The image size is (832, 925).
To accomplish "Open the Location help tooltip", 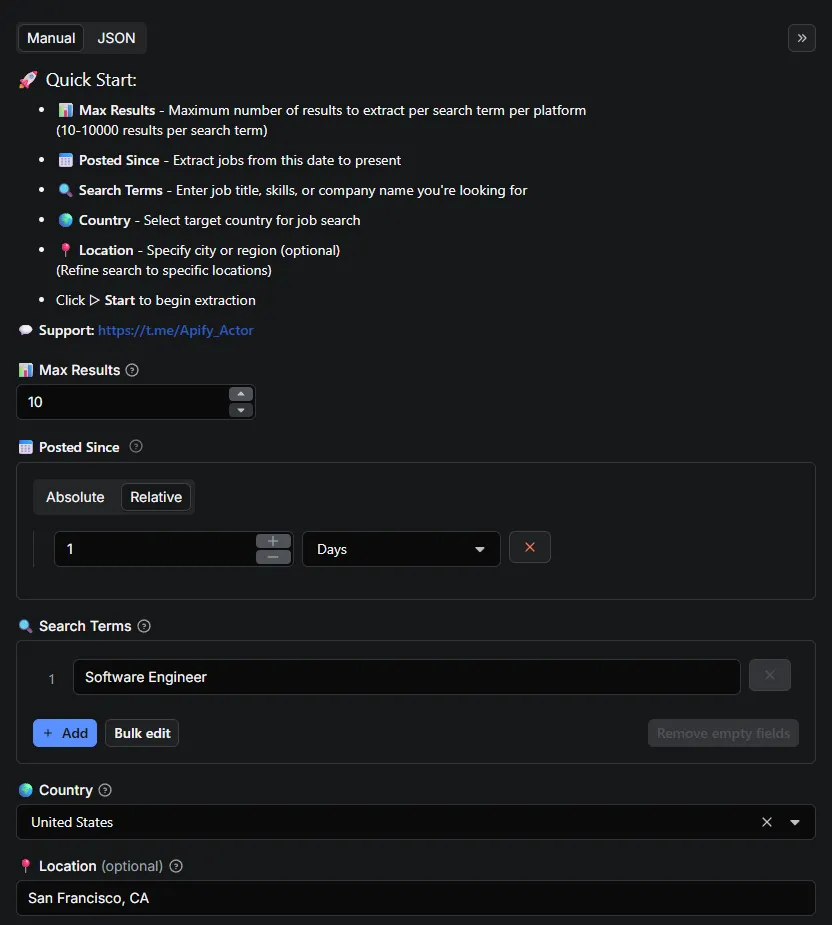I will (x=175, y=866).
